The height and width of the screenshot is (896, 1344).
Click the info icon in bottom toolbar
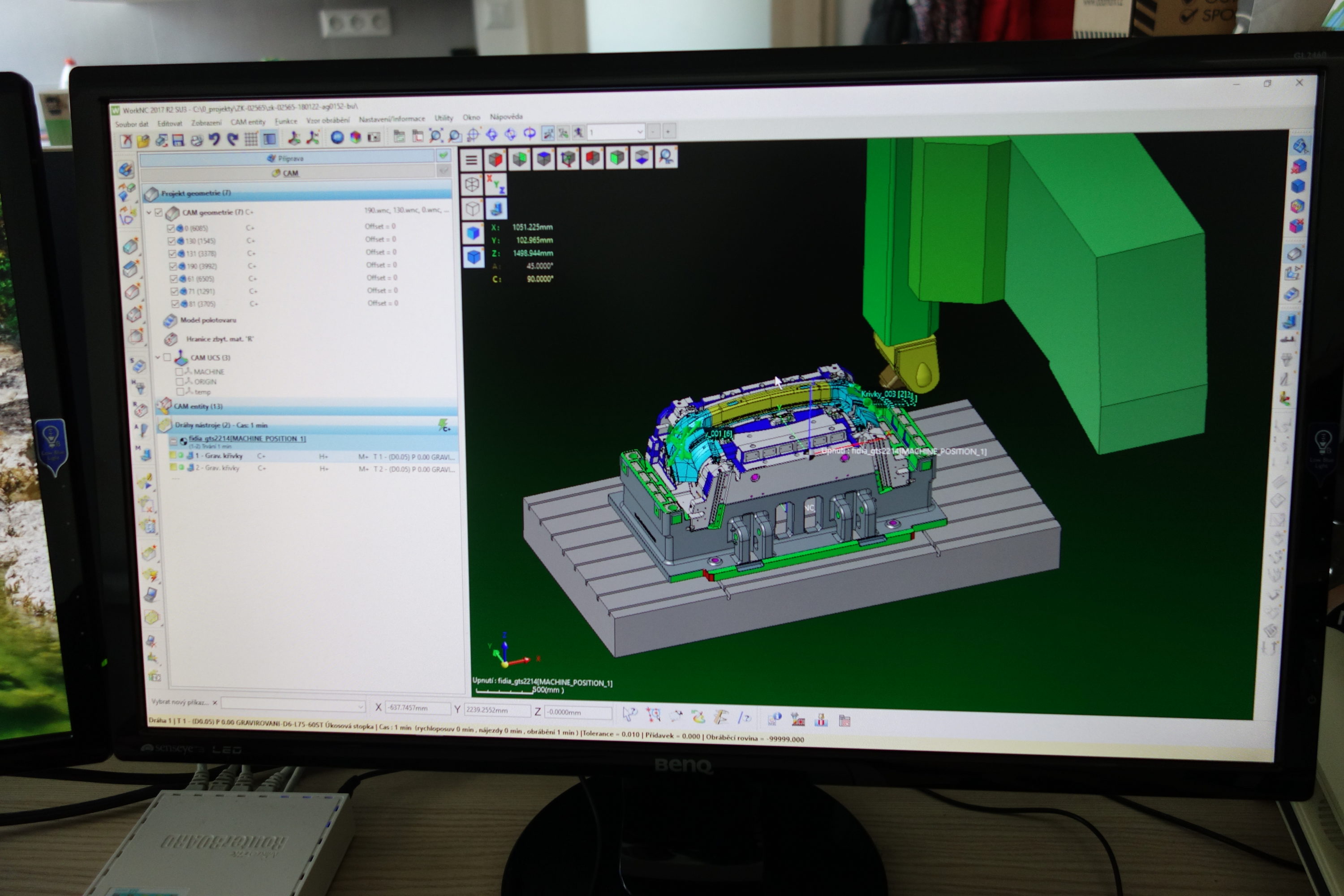774,719
